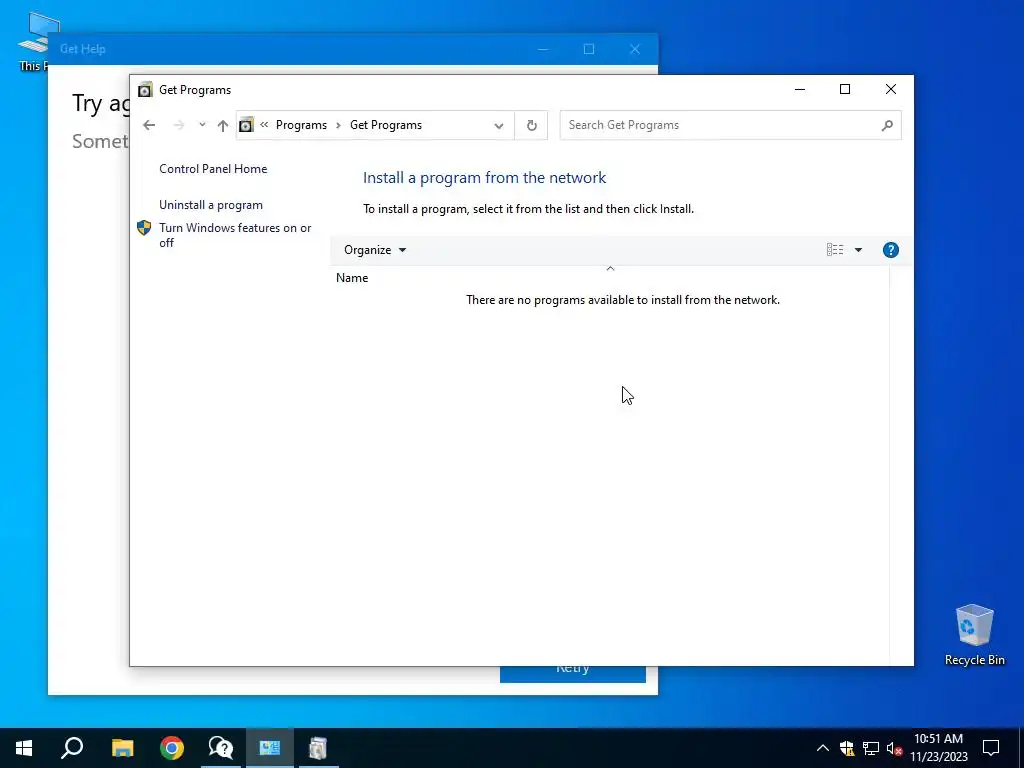Screen dimensions: 1024x768
Task: Open help with the blue question icon
Action: [x=890, y=250]
